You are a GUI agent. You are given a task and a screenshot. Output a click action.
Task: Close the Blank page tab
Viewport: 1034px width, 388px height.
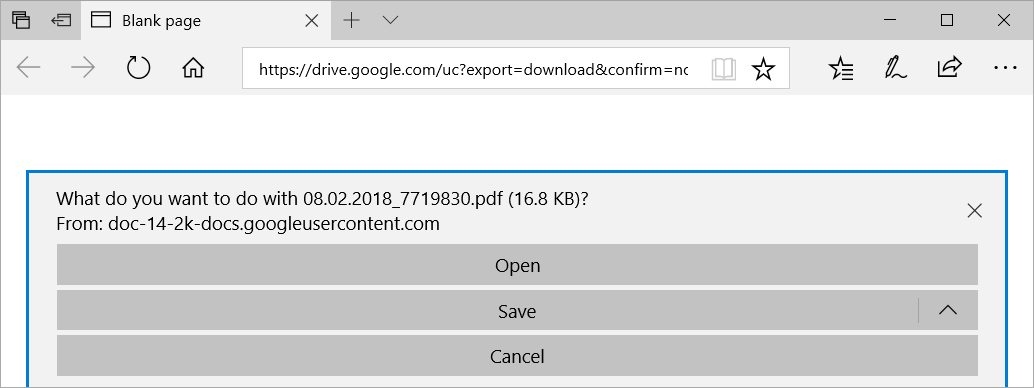pyautogui.click(x=312, y=21)
